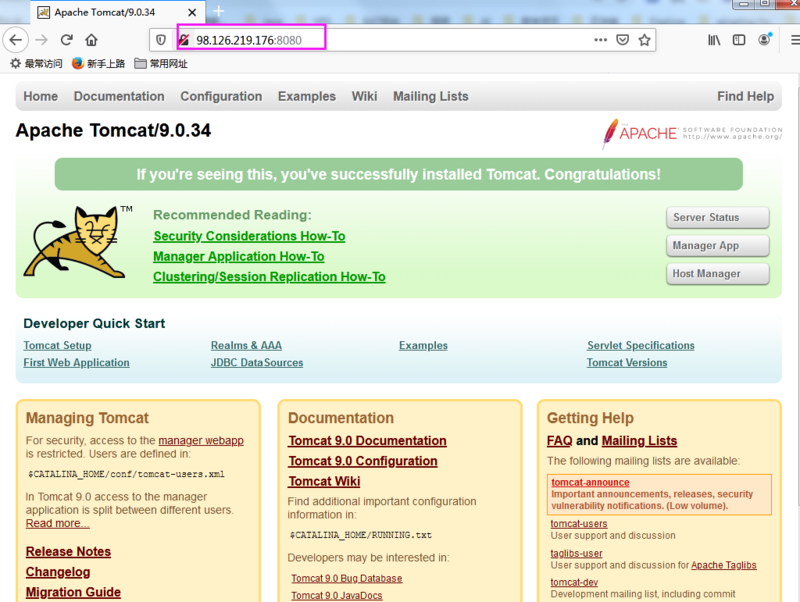
Task: Click the Back navigation arrow
Action: point(16,40)
